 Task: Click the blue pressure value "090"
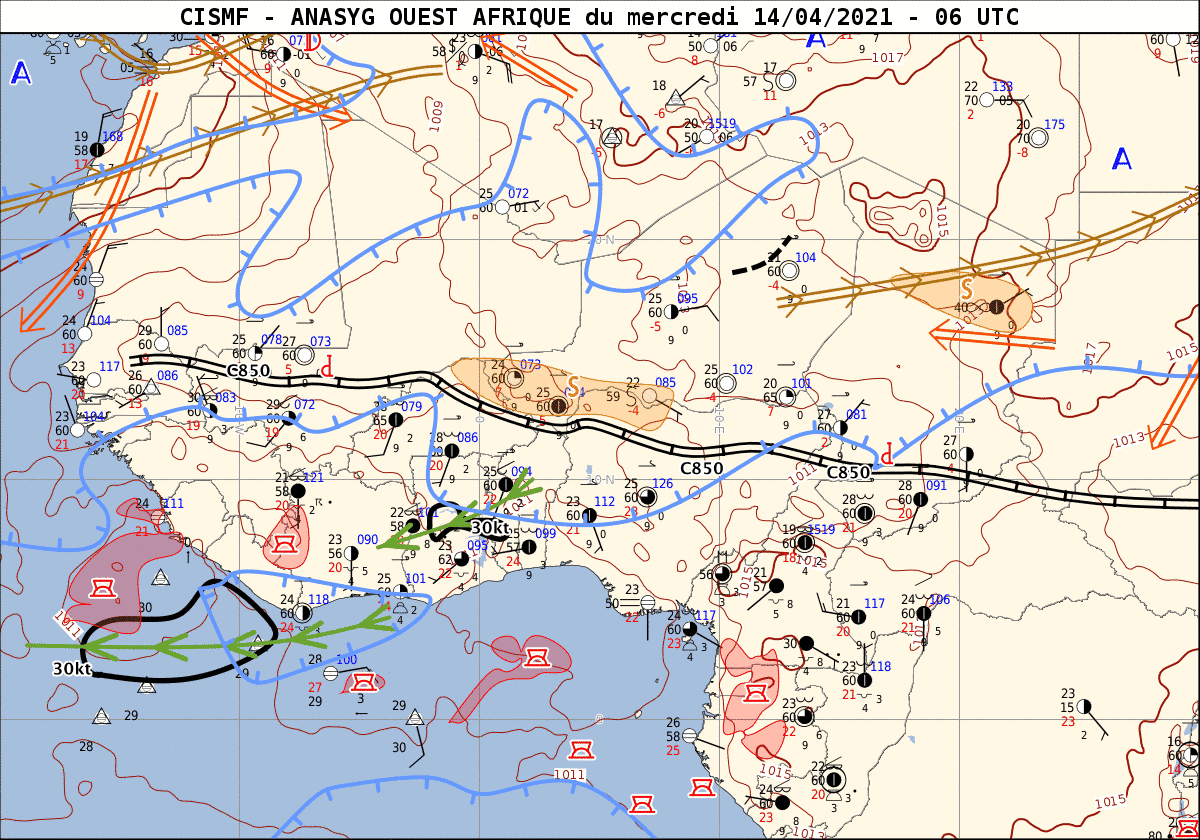pyautogui.click(x=367, y=540)
